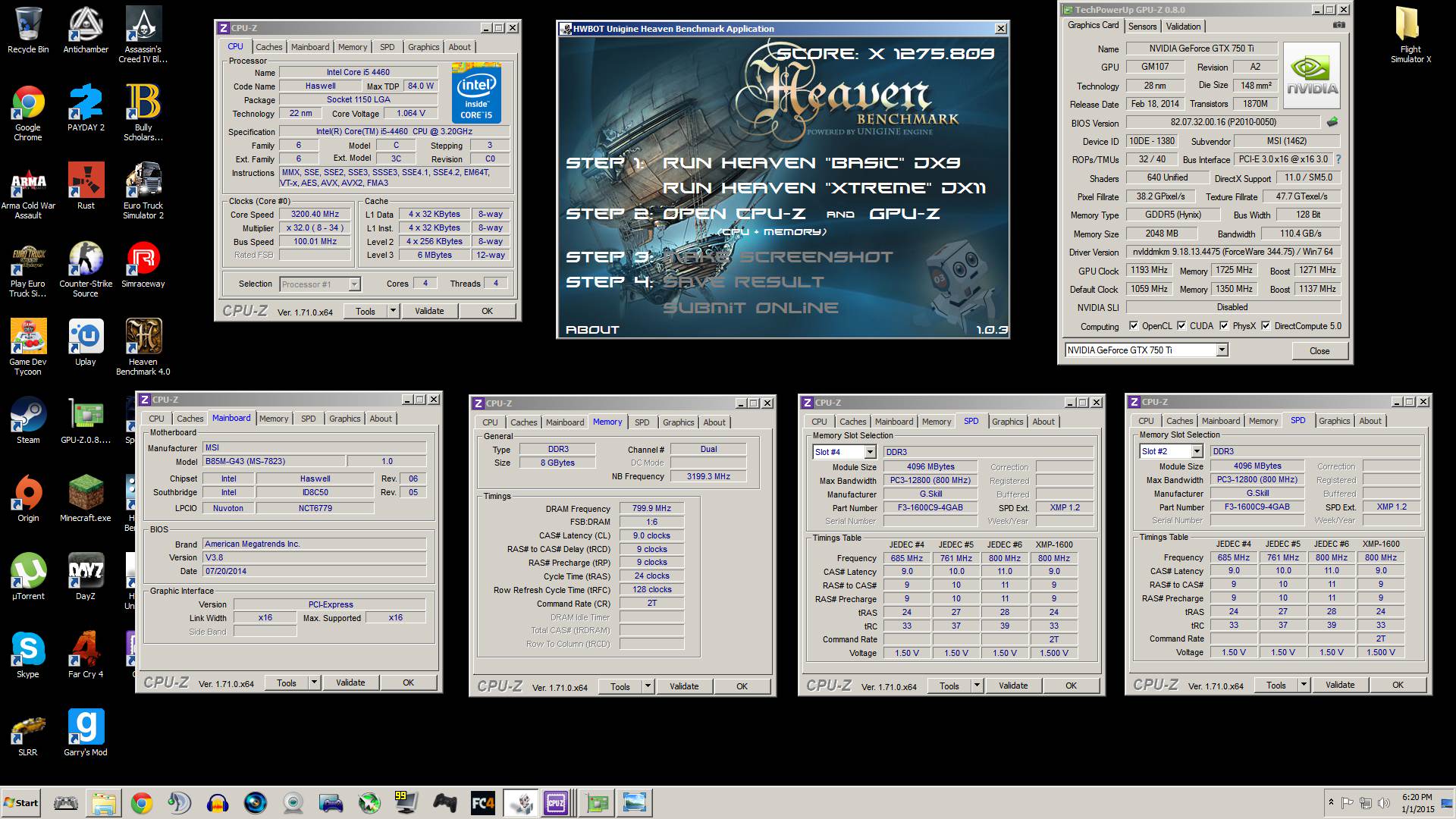
Task: Click SUBMIT ONLINE in Heaven Benchmark
Action: 750,307
